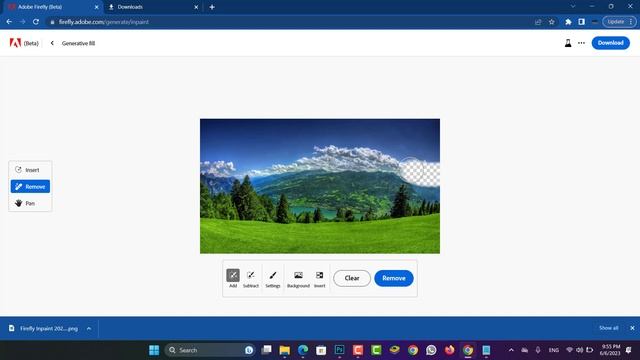Click the blue Remove button under the image
Viewport: 640px width, 360px height.
(394, 278)
